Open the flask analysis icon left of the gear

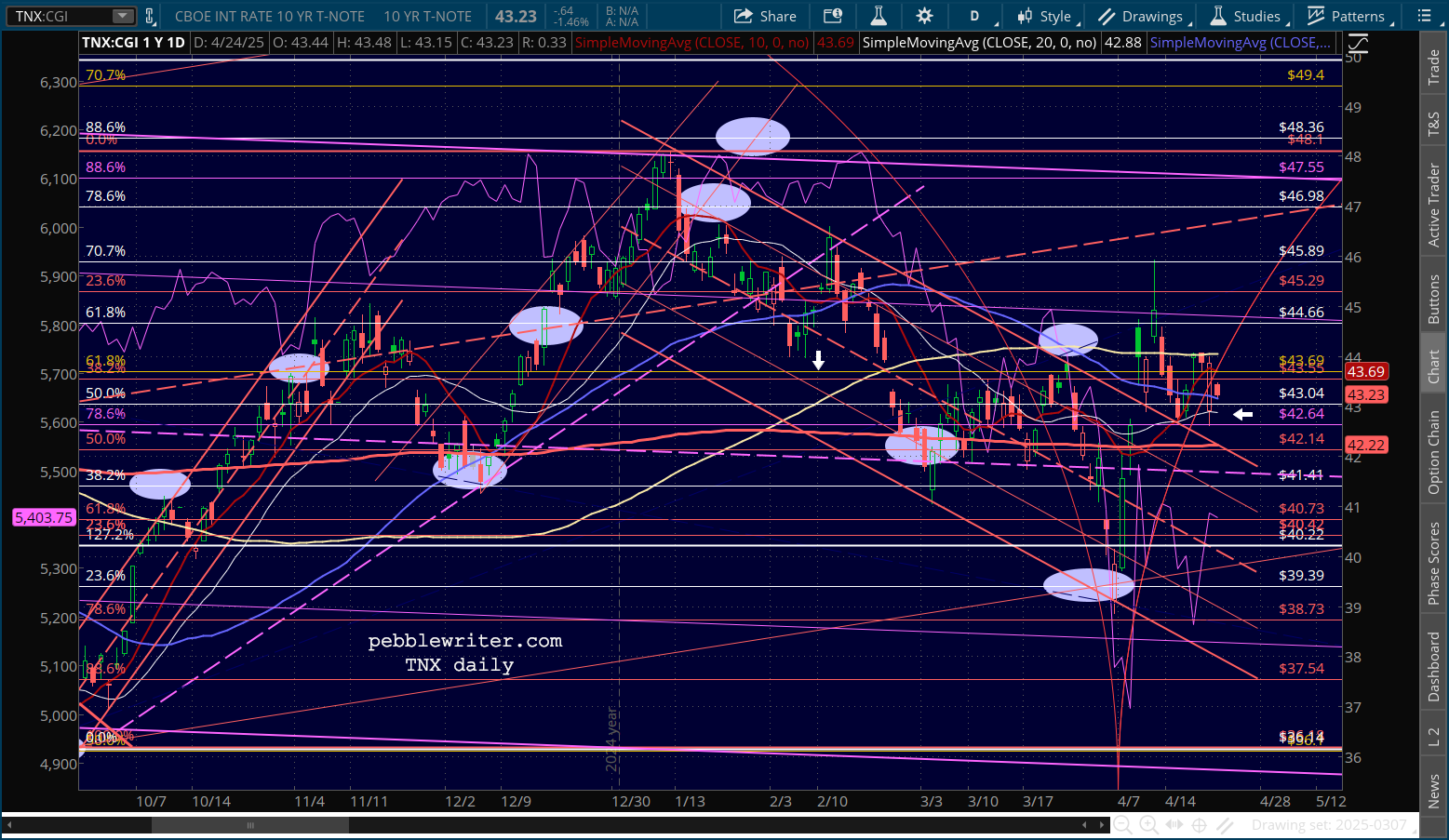pyautogui.click(x=878, y=16)
